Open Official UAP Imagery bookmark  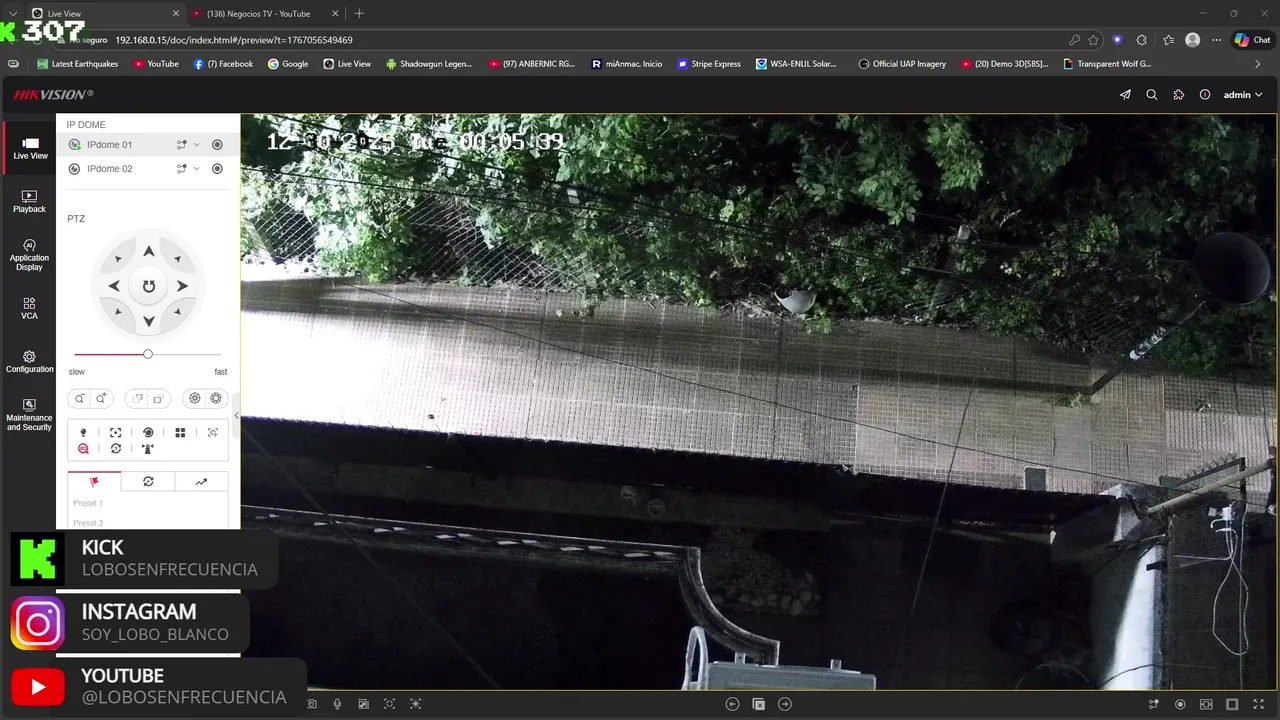[x=902, y=64]
